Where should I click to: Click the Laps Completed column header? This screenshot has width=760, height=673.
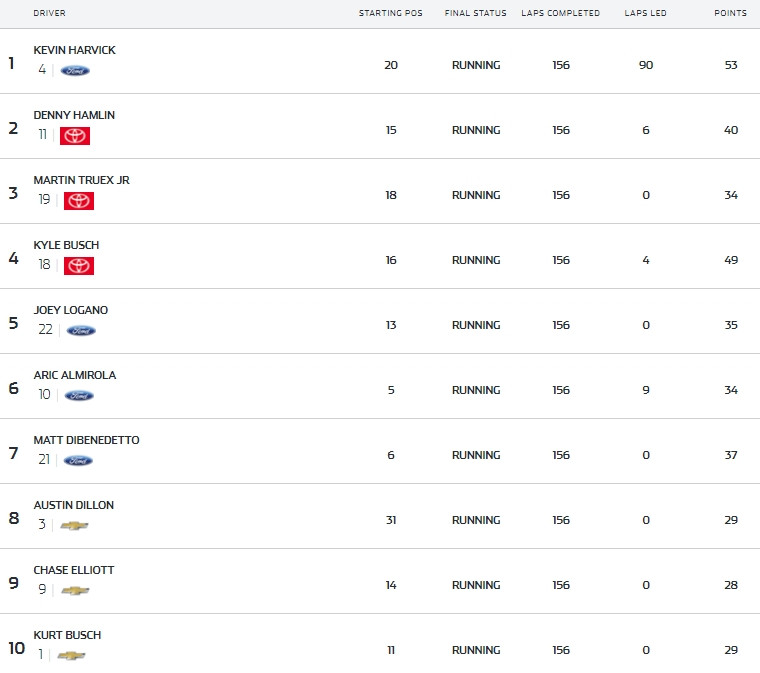tap(560, 13)
